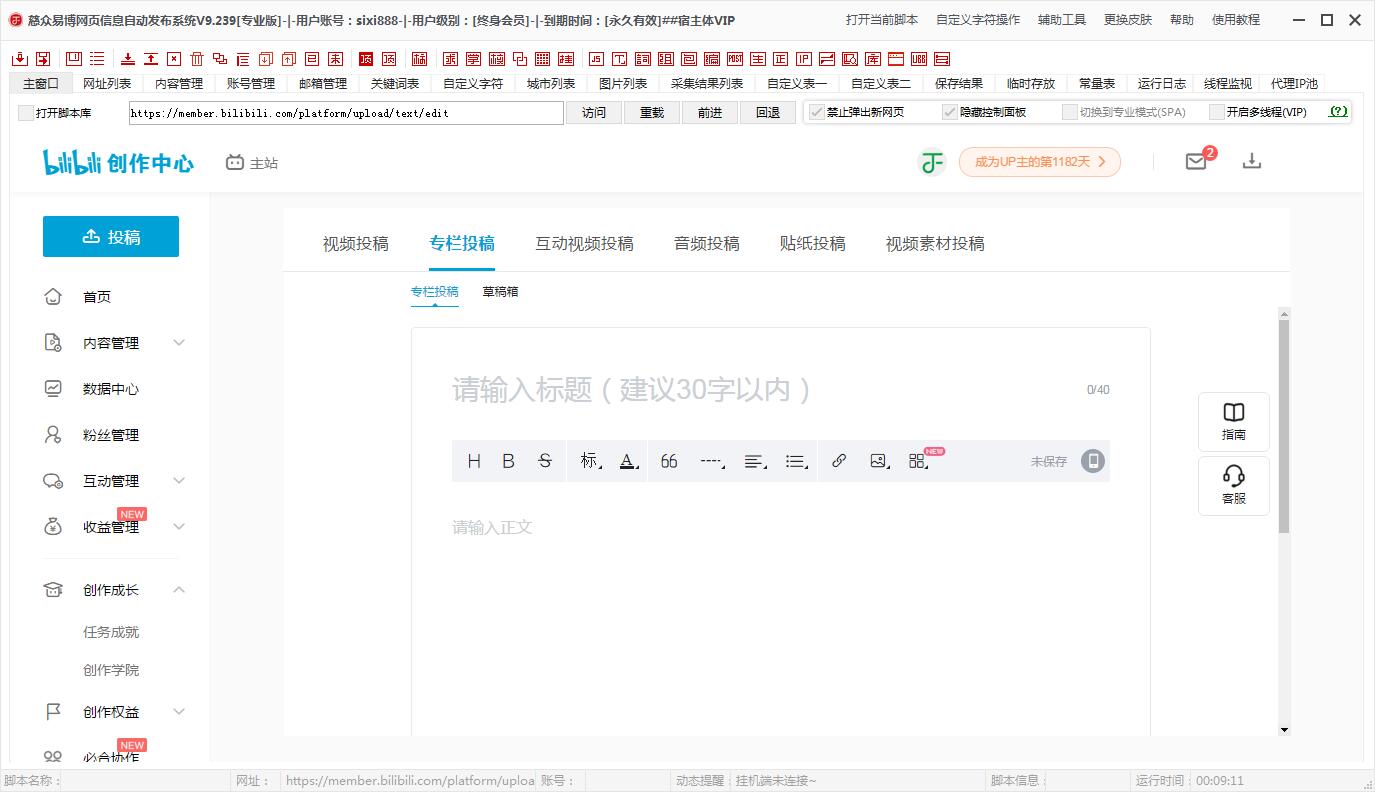Open 运行日志 tab
The height and width of the screenshot is (792, 1375).
point(1161,84)
